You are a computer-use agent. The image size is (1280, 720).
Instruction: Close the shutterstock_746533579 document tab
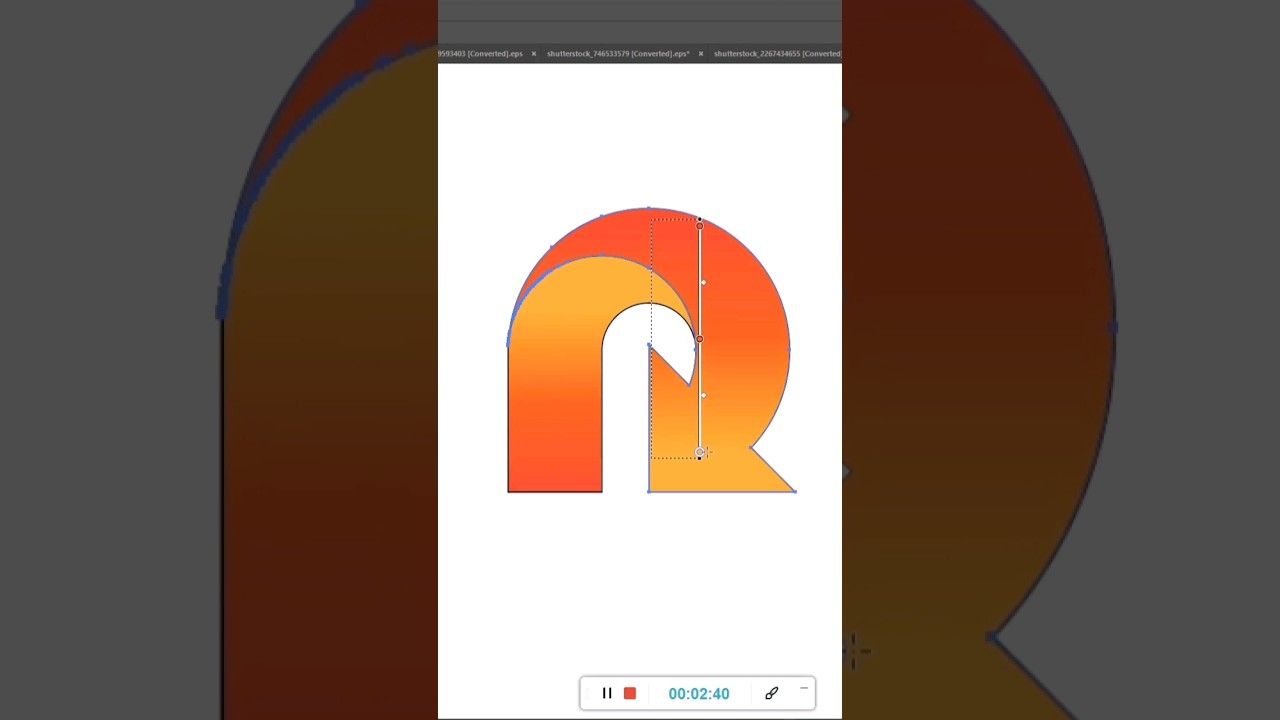(701, 54)
